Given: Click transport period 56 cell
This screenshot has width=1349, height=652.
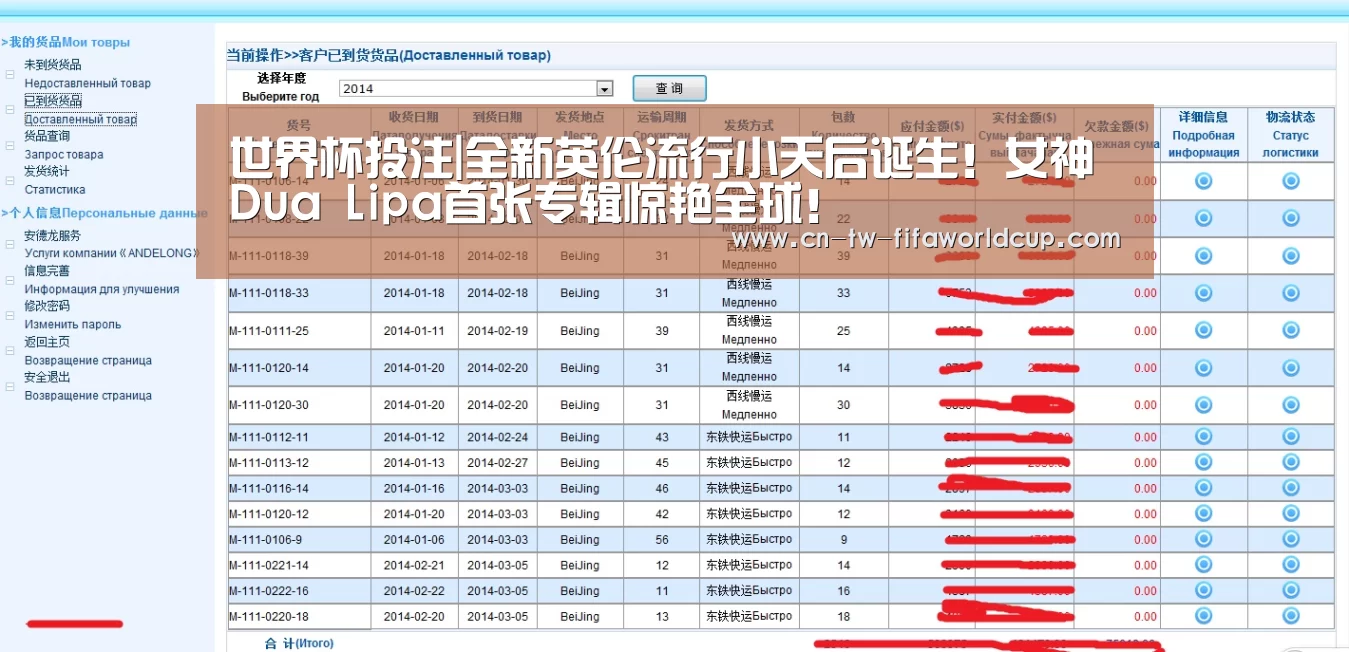Looking at the screenshot, I should [x=662, y=539].
